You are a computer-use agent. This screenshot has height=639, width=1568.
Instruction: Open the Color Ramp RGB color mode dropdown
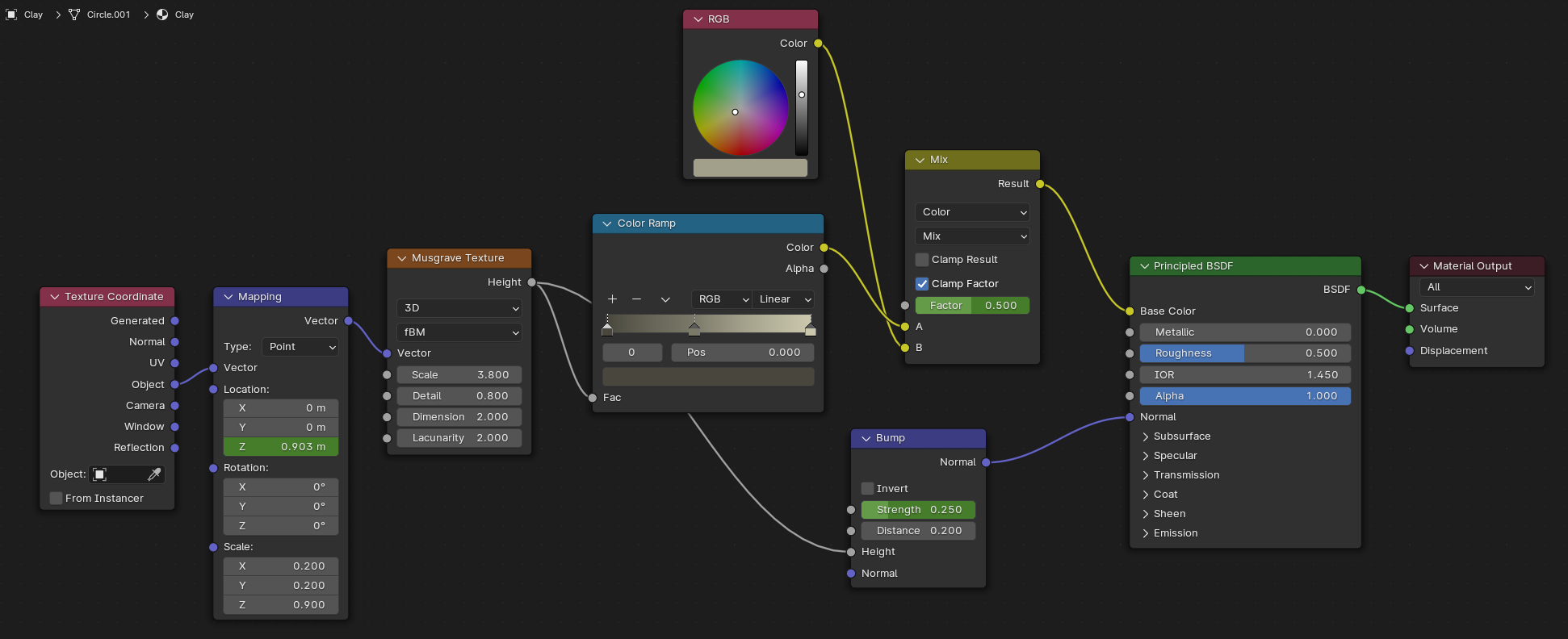[722, 299]
